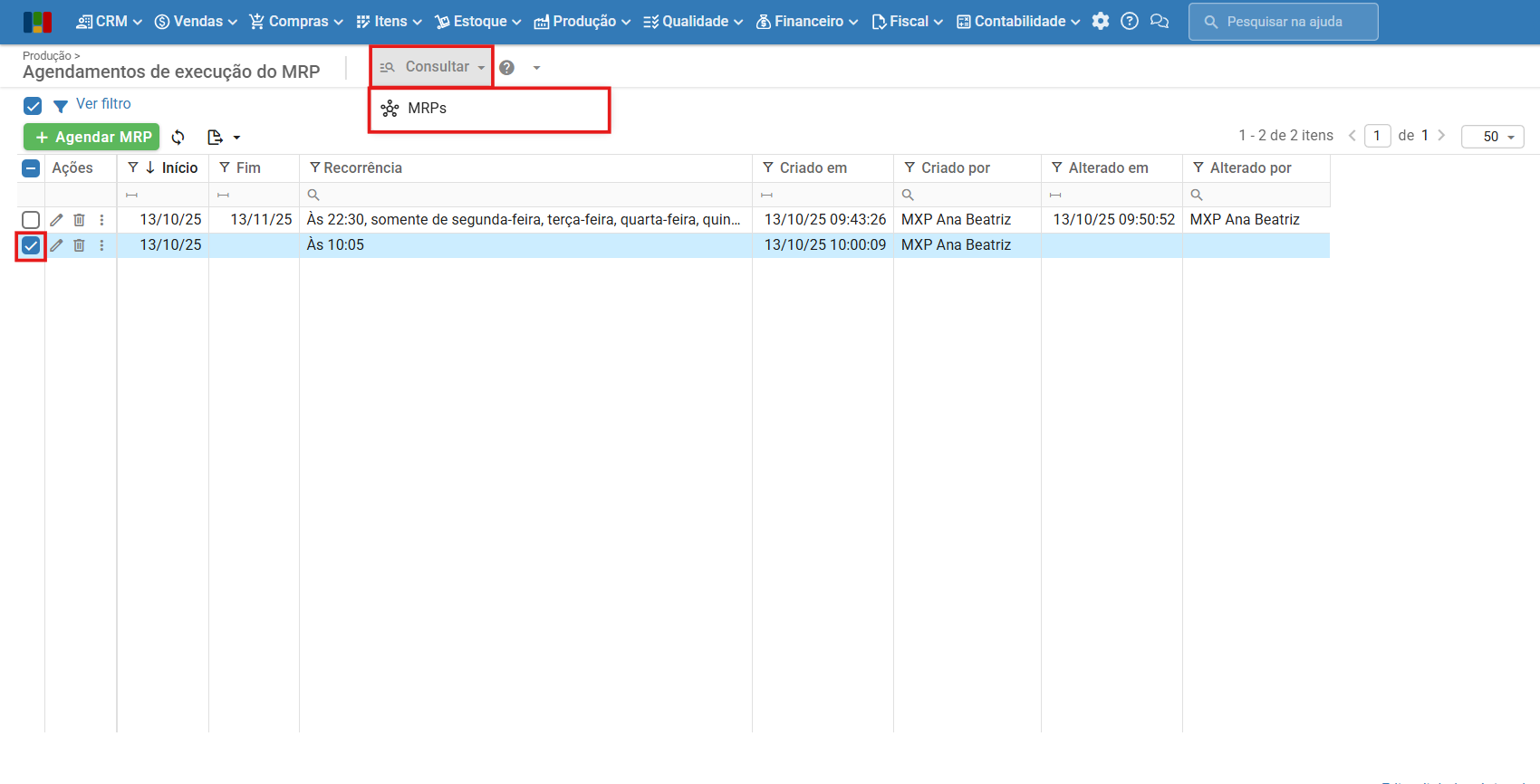The width and height of the screenshot is (1540, 784).
Task: Click the sort arrow on Início column
Action: (x=150, y=167)
